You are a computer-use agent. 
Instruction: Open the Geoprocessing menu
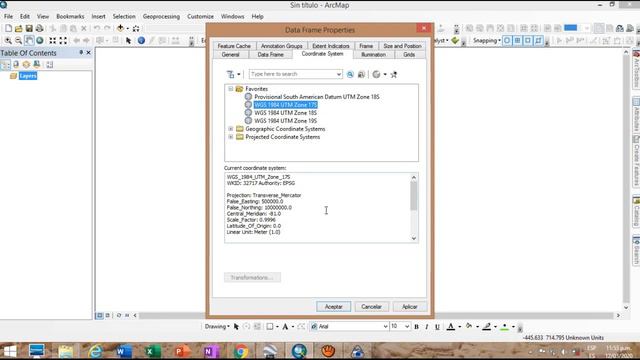coord(161,16)
